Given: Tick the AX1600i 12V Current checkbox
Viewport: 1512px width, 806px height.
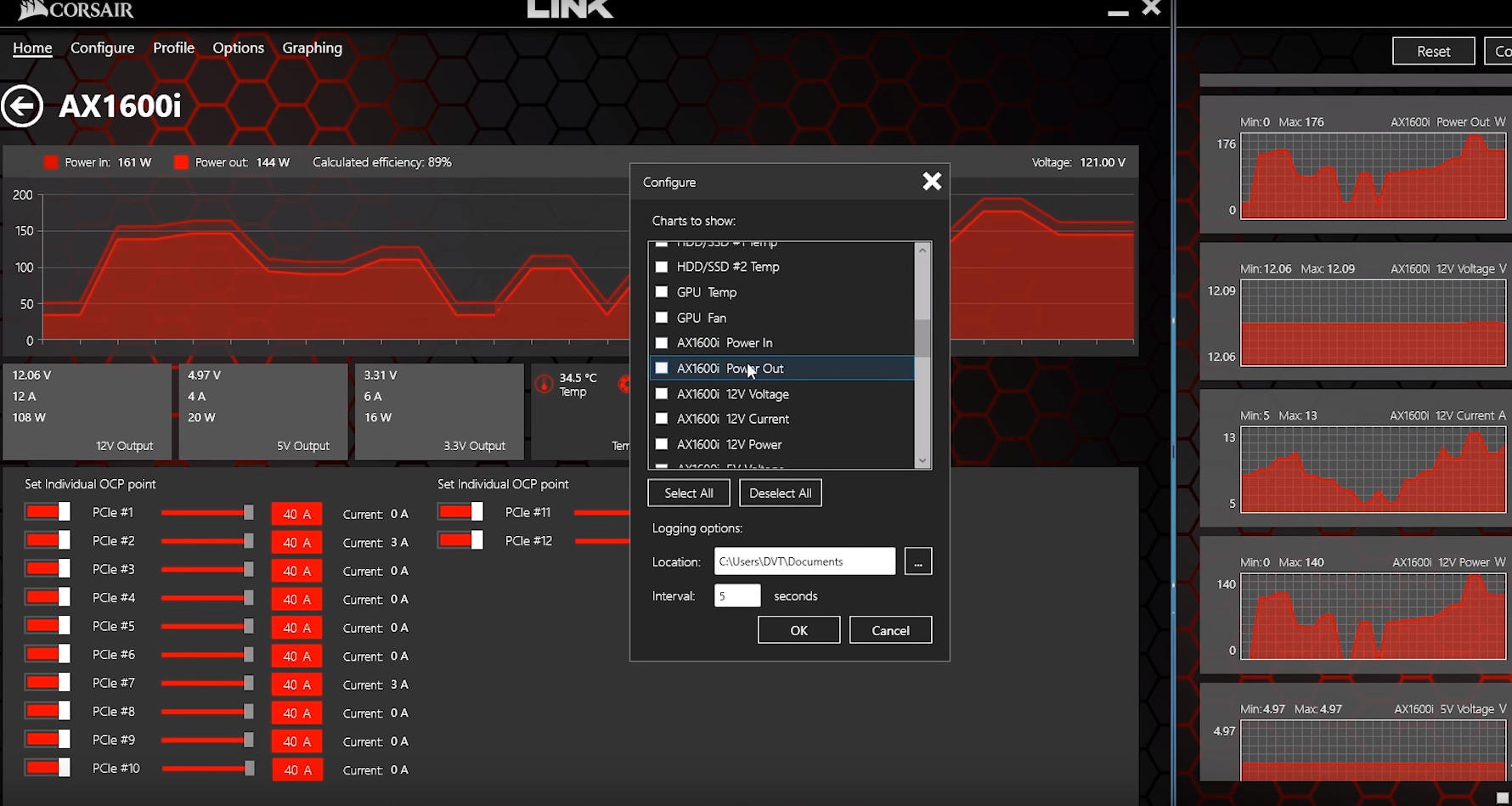Looking at the screenshot, I should (x=662, y=419).
